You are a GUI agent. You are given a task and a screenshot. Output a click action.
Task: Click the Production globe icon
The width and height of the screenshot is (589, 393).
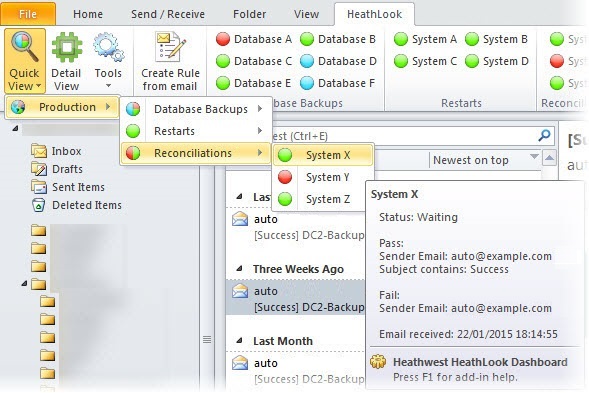click(18, 107)
